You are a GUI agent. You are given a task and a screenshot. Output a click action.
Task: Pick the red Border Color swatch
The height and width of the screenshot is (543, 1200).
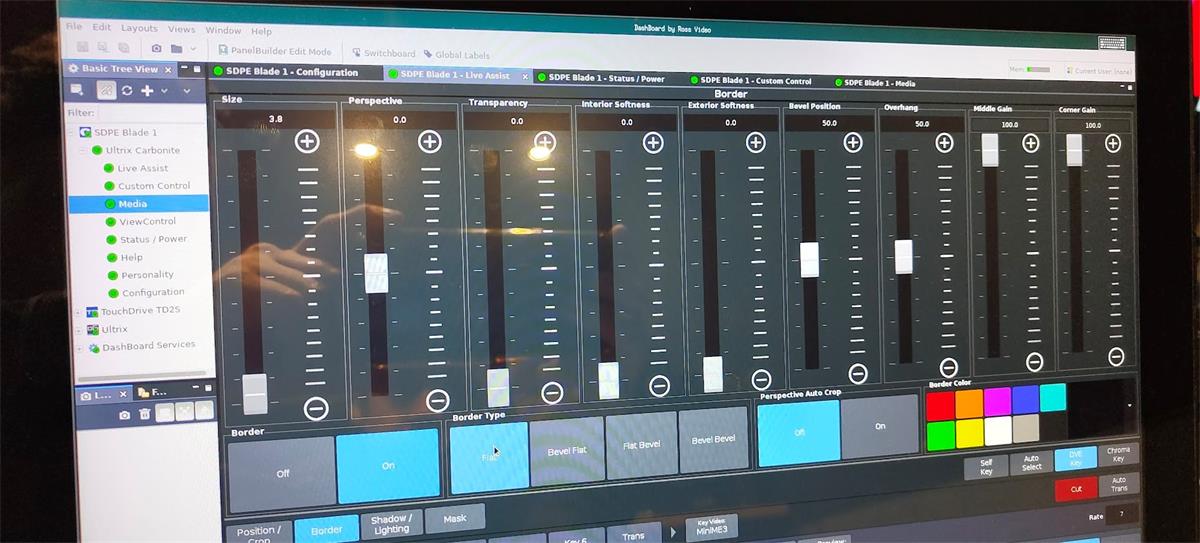[x=940, y=405]
